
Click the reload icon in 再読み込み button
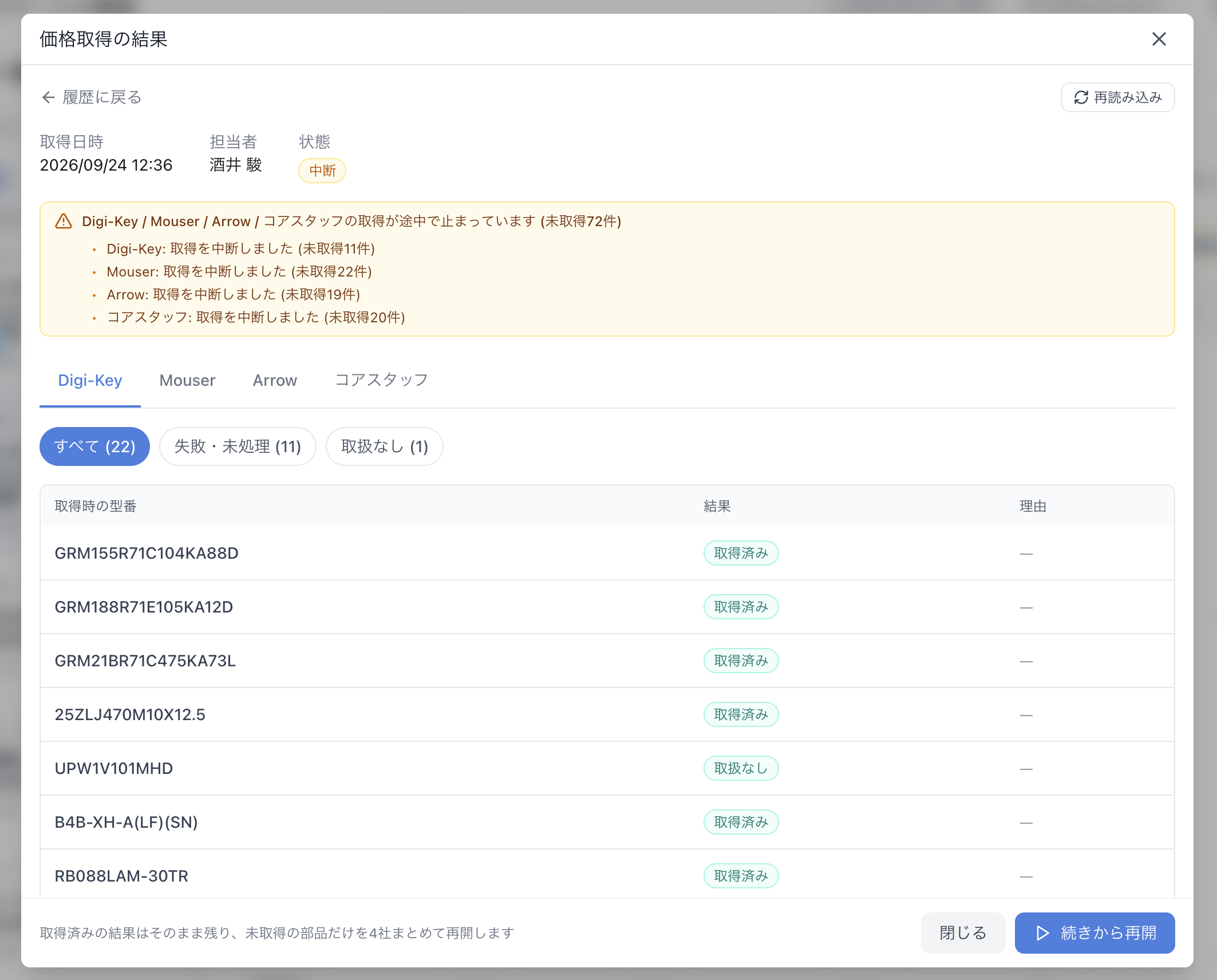[1081, 97]
